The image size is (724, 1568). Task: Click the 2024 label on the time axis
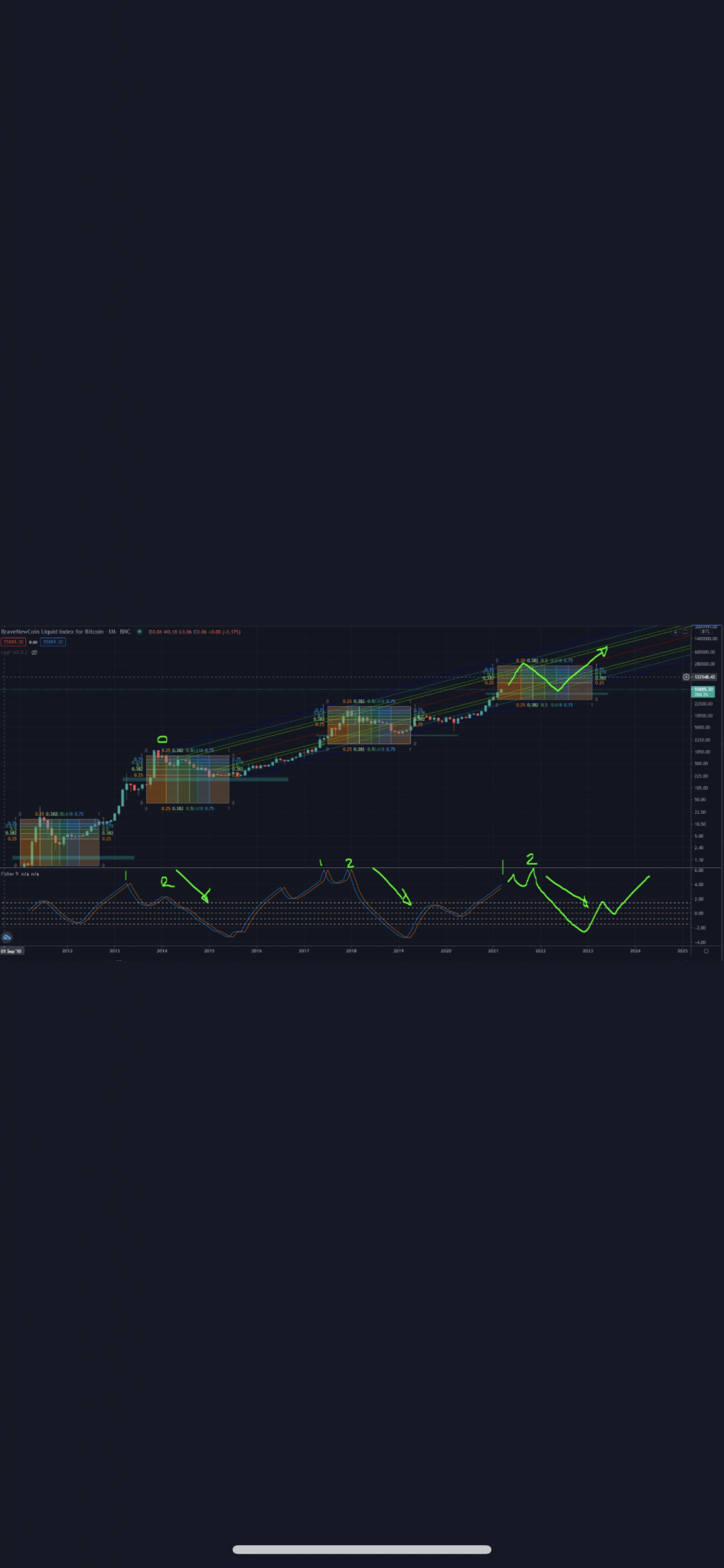point(635,951)
